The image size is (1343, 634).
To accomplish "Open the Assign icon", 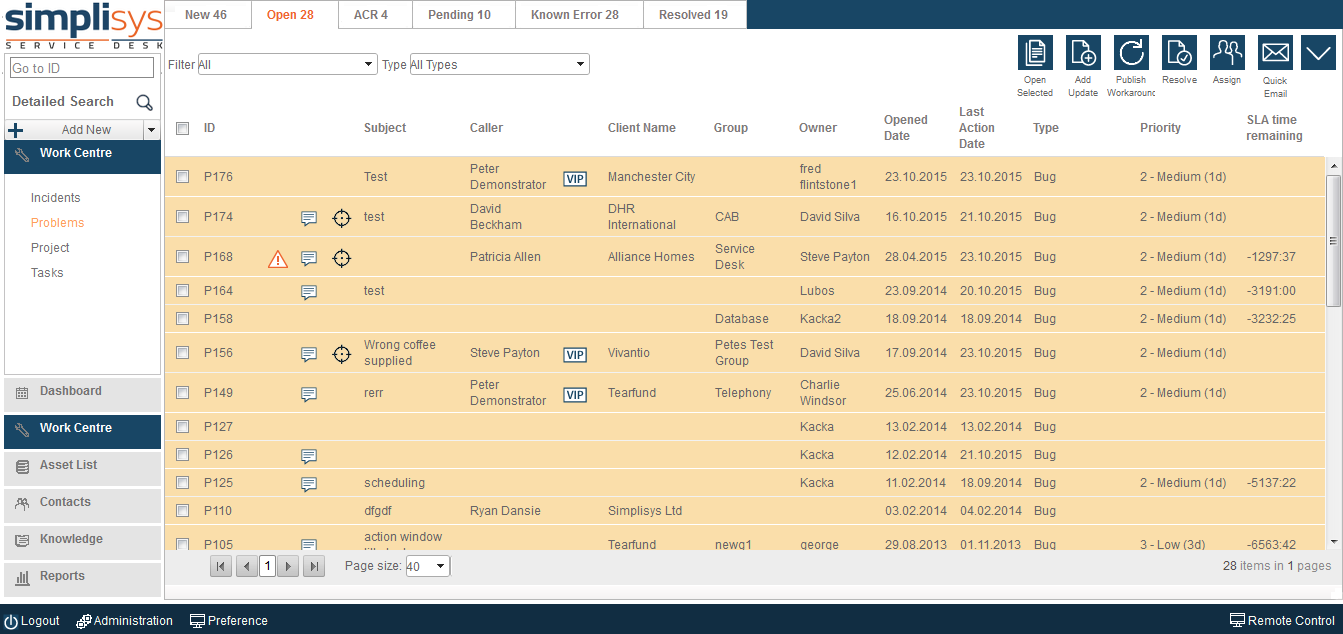I will (1227, 52).
